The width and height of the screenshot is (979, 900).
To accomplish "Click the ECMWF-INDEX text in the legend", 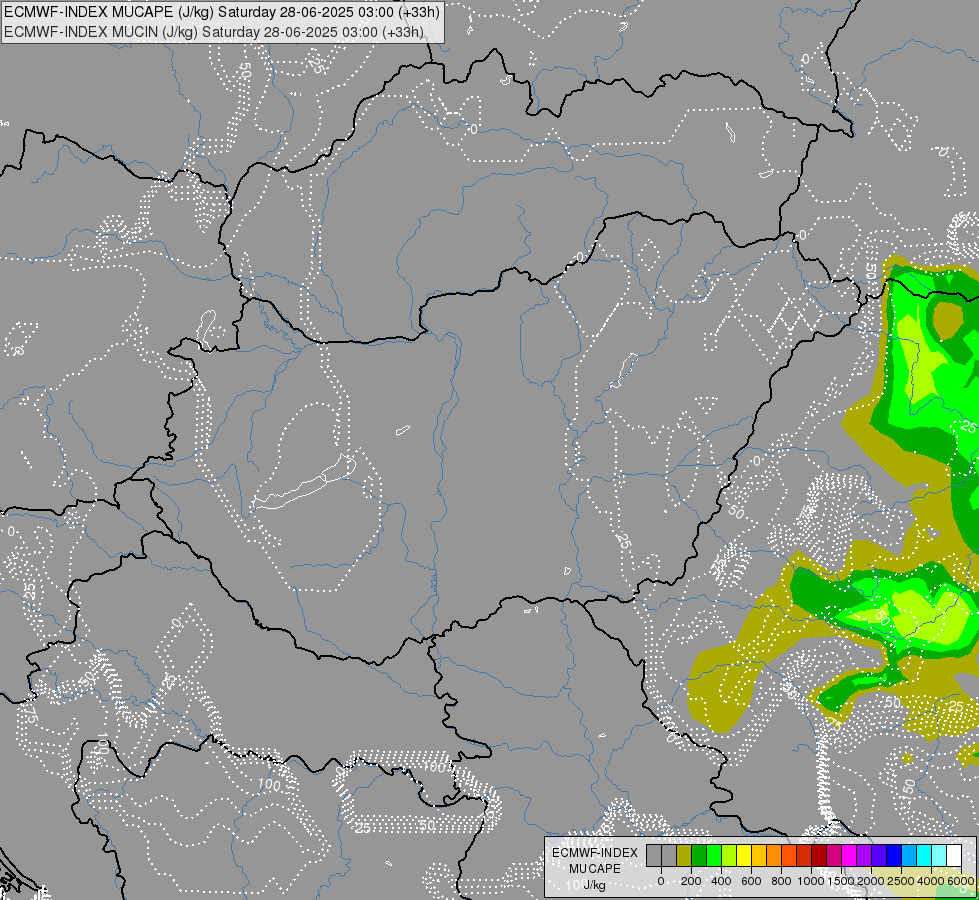I will pos(595,853).
